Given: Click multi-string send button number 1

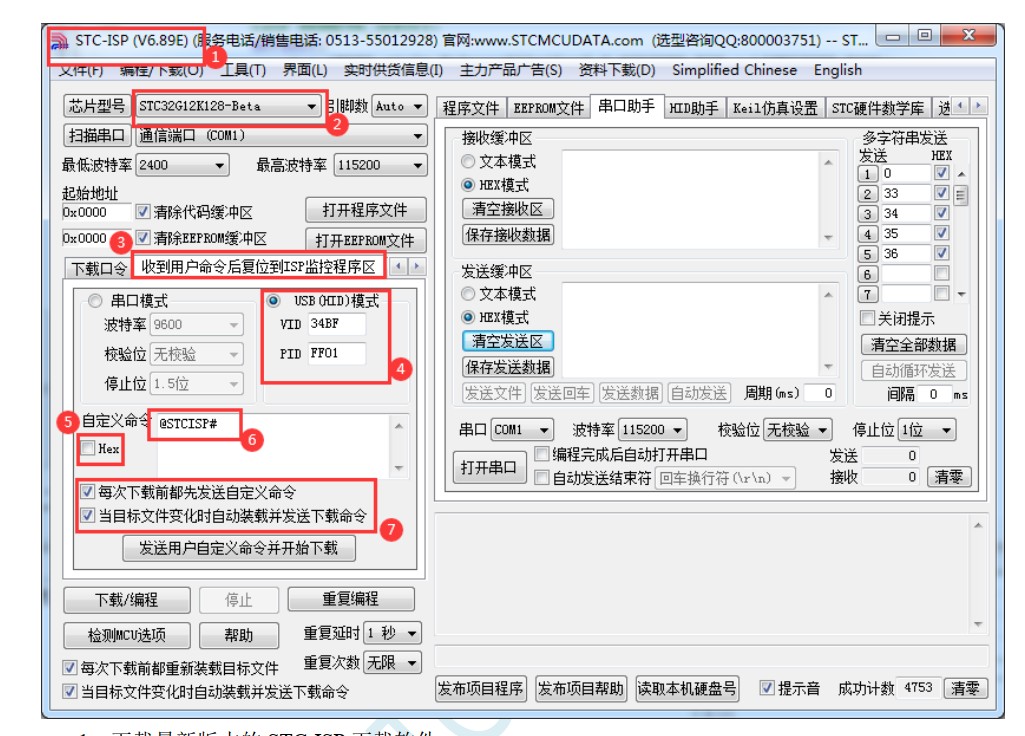Looking at the screenshot, I should [x=867, y=174].
